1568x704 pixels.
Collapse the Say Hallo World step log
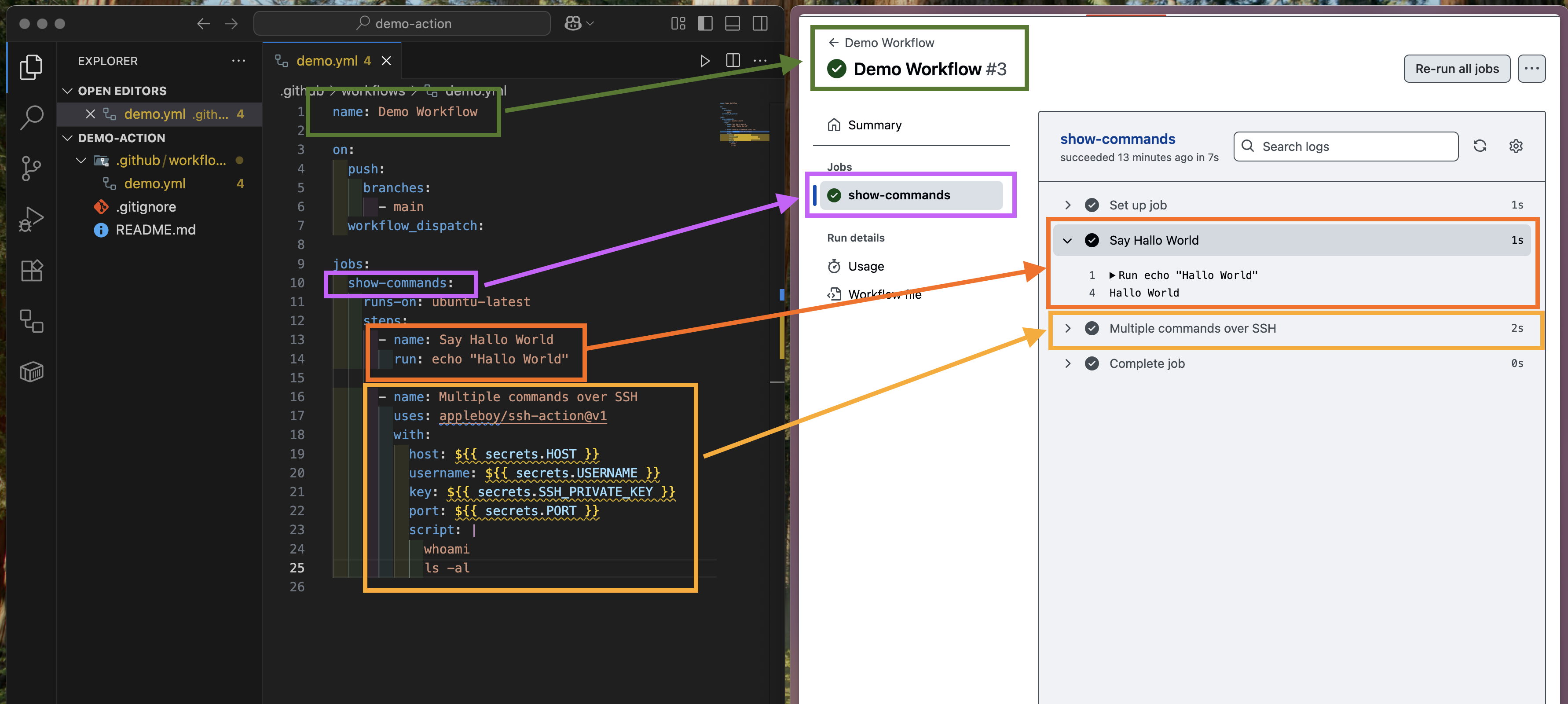pos(1068,240)
